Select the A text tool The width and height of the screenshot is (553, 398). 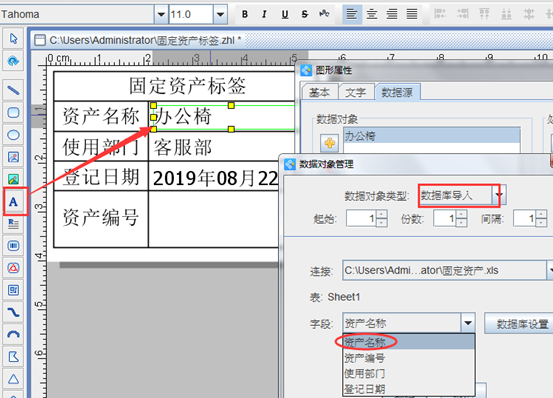click(x=13, y=202)
